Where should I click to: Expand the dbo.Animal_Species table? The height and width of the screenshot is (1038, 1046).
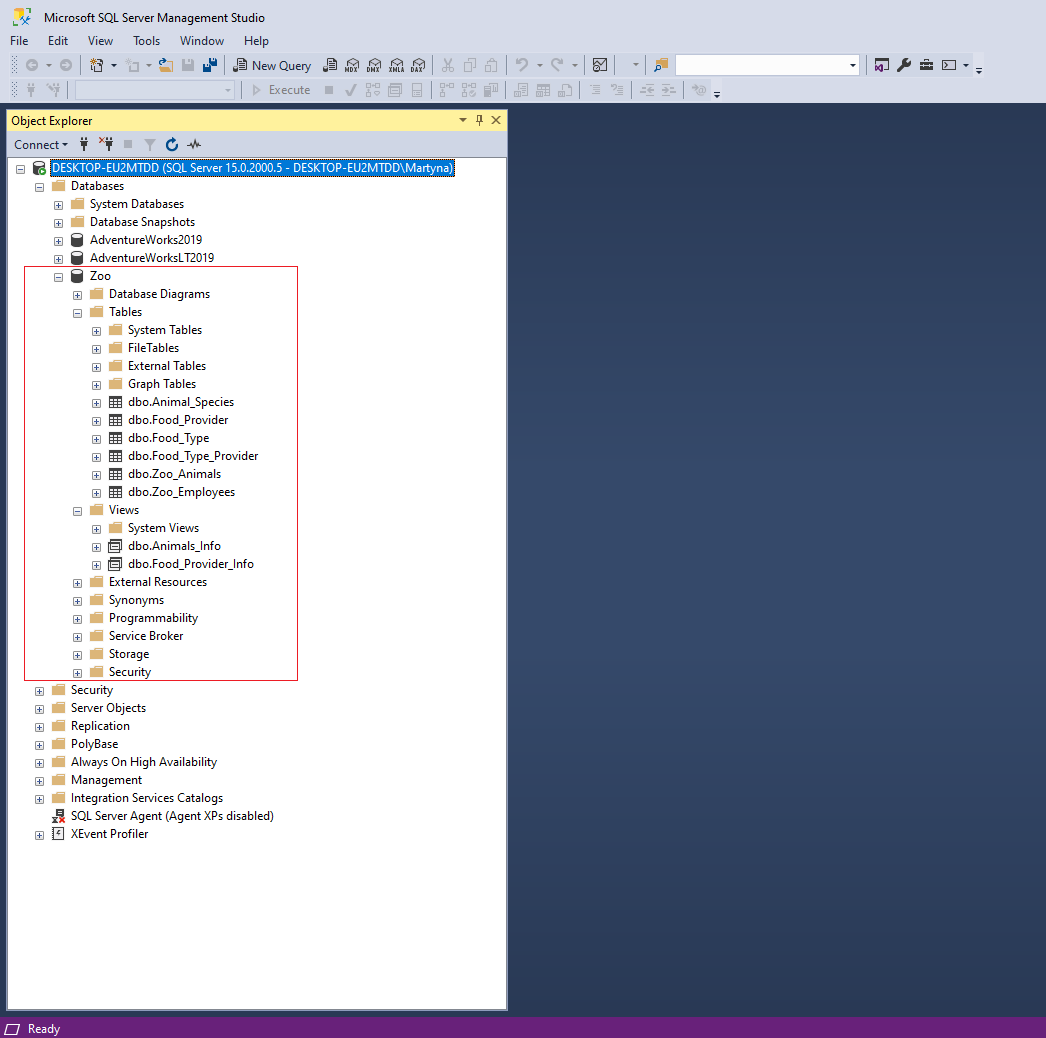tap(97, 403)
